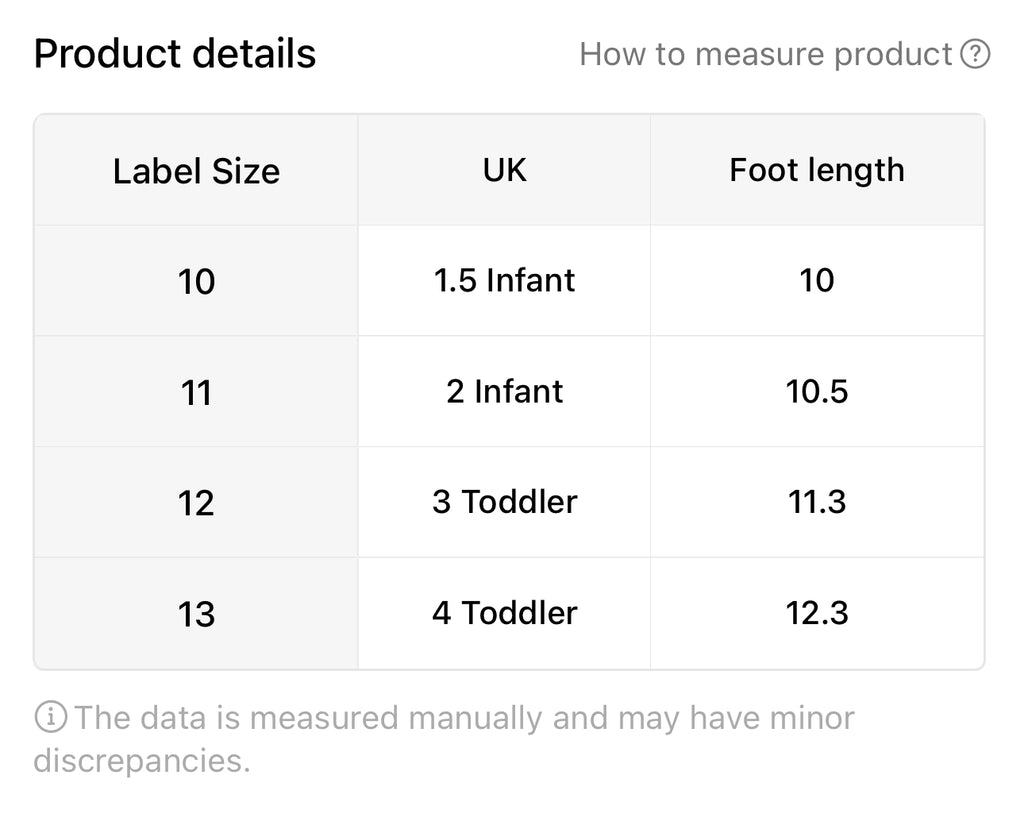Click foot length 10 in first row
The image size is (1024, 825).
tap(817, 281)
